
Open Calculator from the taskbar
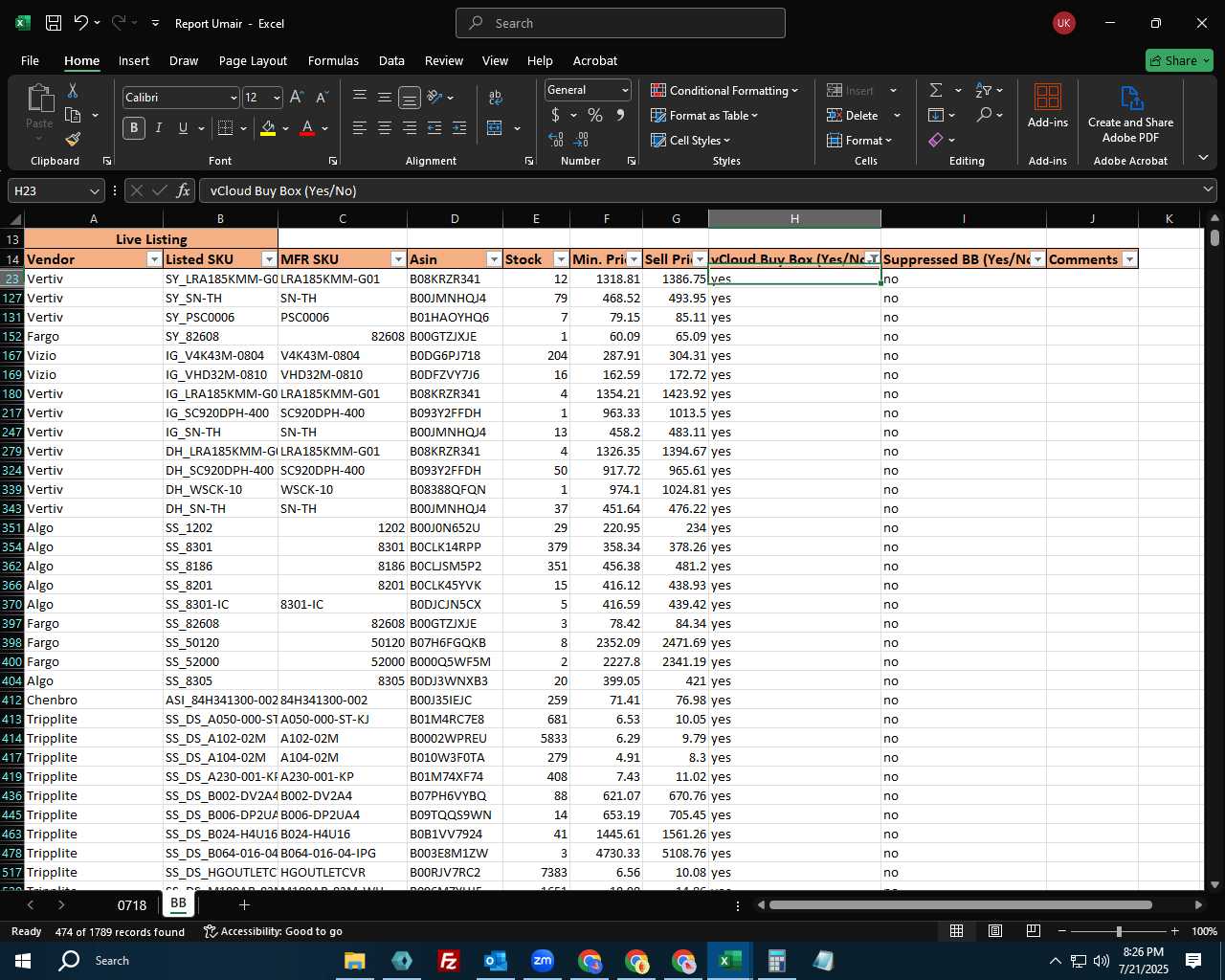(776, 960)
